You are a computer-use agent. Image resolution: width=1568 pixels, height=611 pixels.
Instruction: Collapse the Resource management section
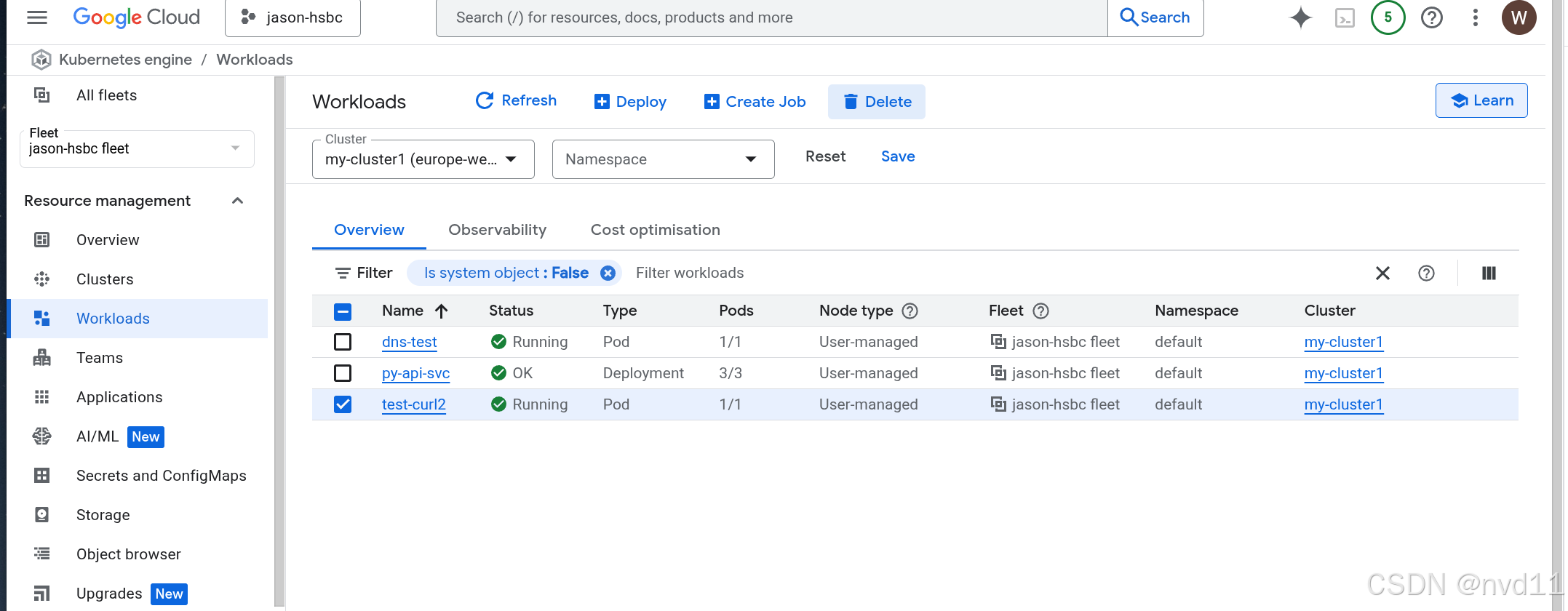[237, 201]
